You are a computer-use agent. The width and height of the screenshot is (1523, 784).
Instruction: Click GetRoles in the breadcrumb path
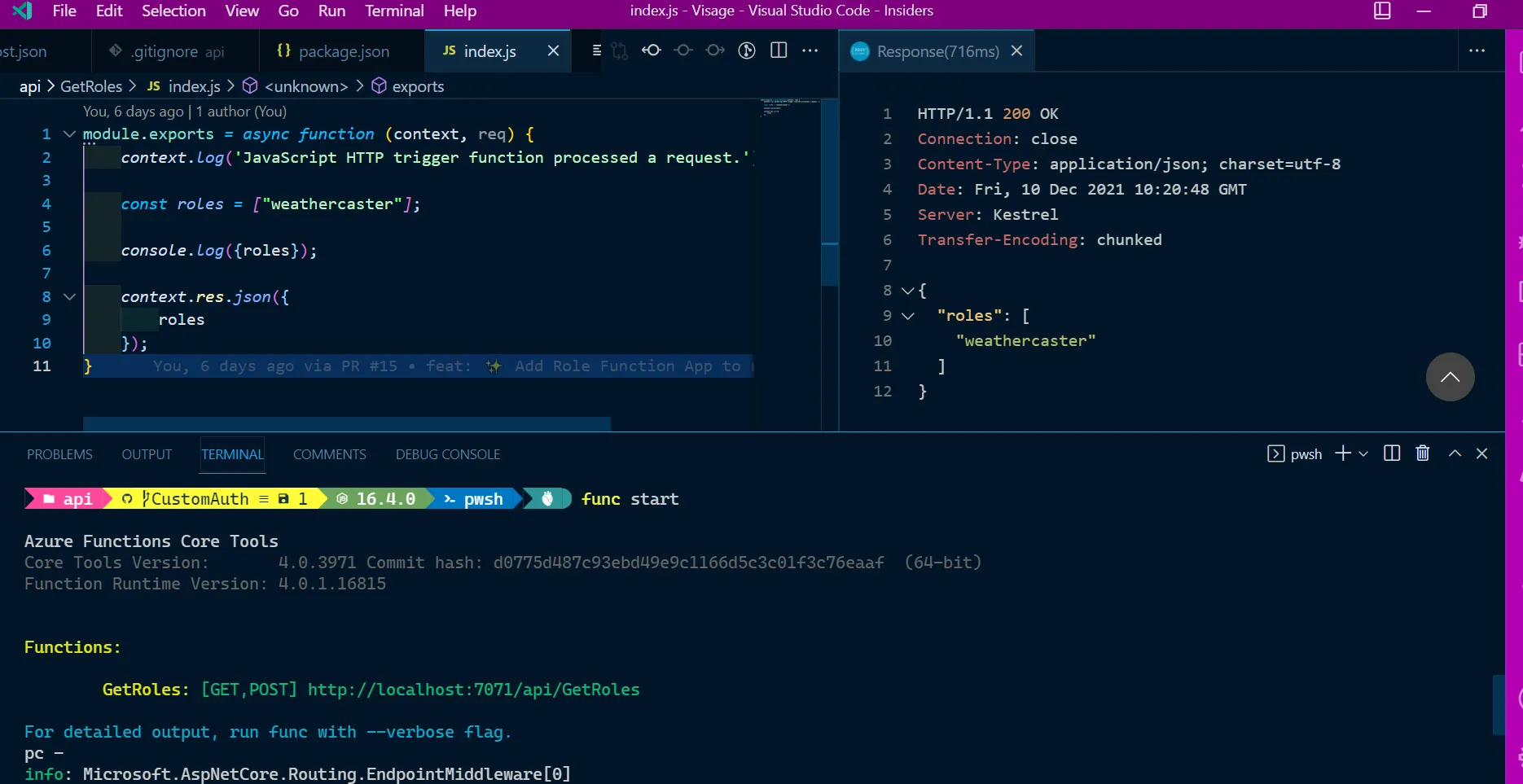[90, 86]
